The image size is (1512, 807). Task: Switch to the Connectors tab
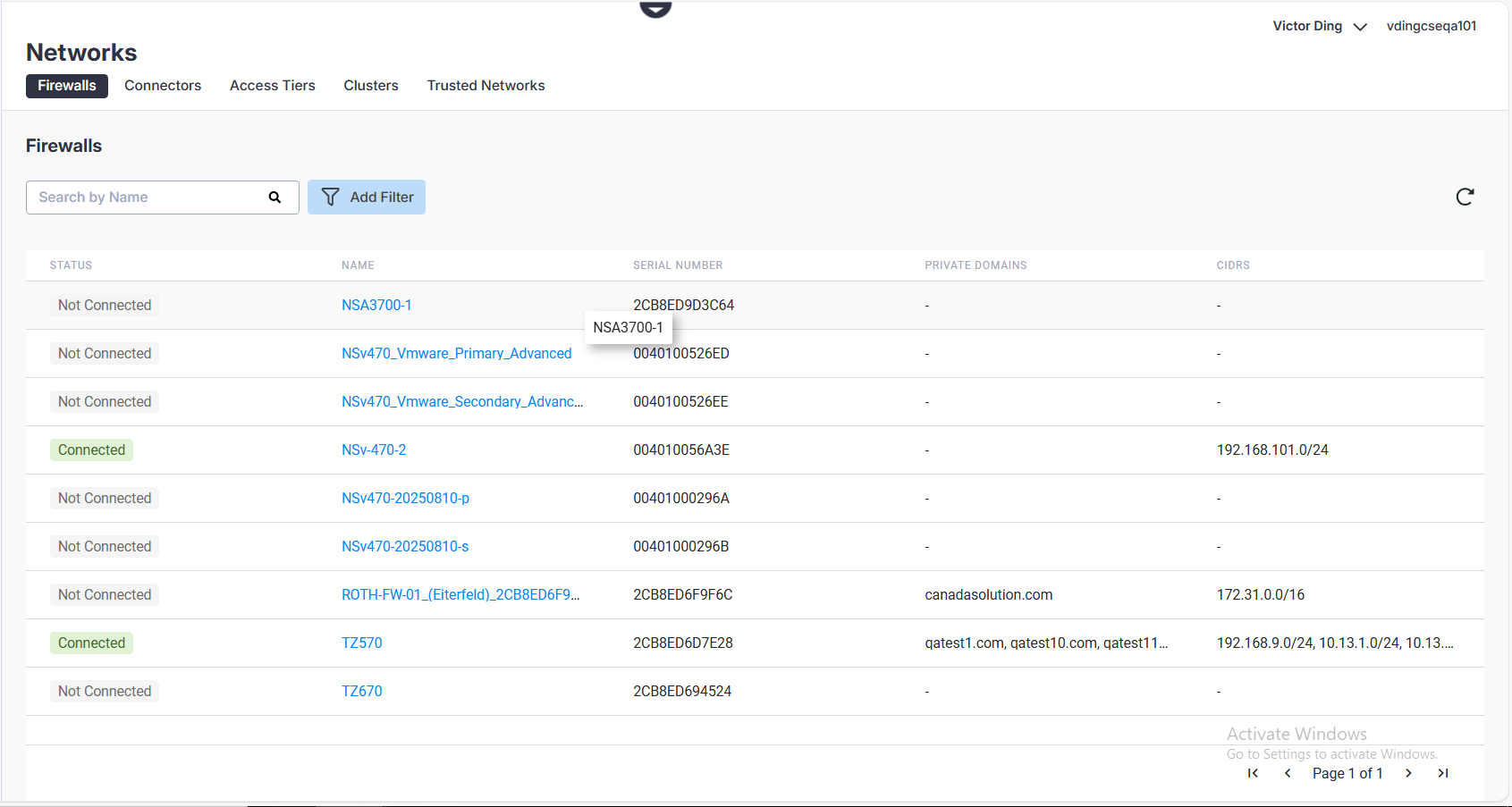[163, 86]
